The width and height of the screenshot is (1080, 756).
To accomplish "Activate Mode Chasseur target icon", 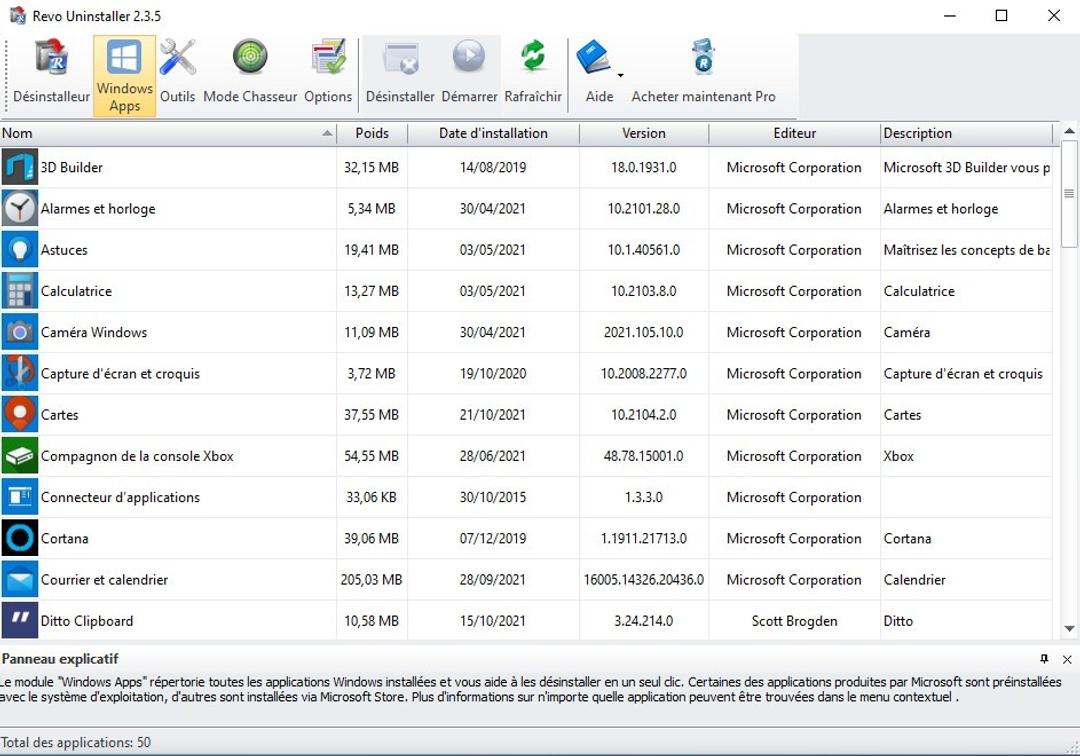I will point(250,74).
